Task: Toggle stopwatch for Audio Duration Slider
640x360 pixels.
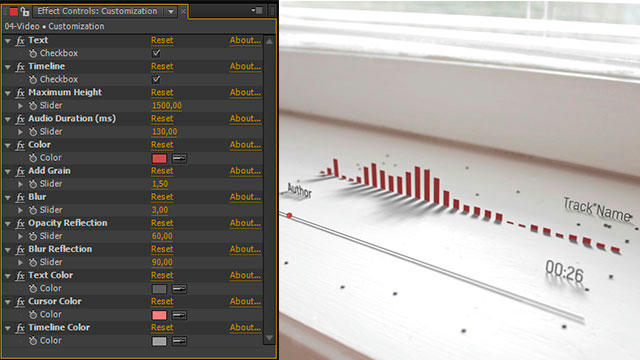Action: tap(33, 132)
